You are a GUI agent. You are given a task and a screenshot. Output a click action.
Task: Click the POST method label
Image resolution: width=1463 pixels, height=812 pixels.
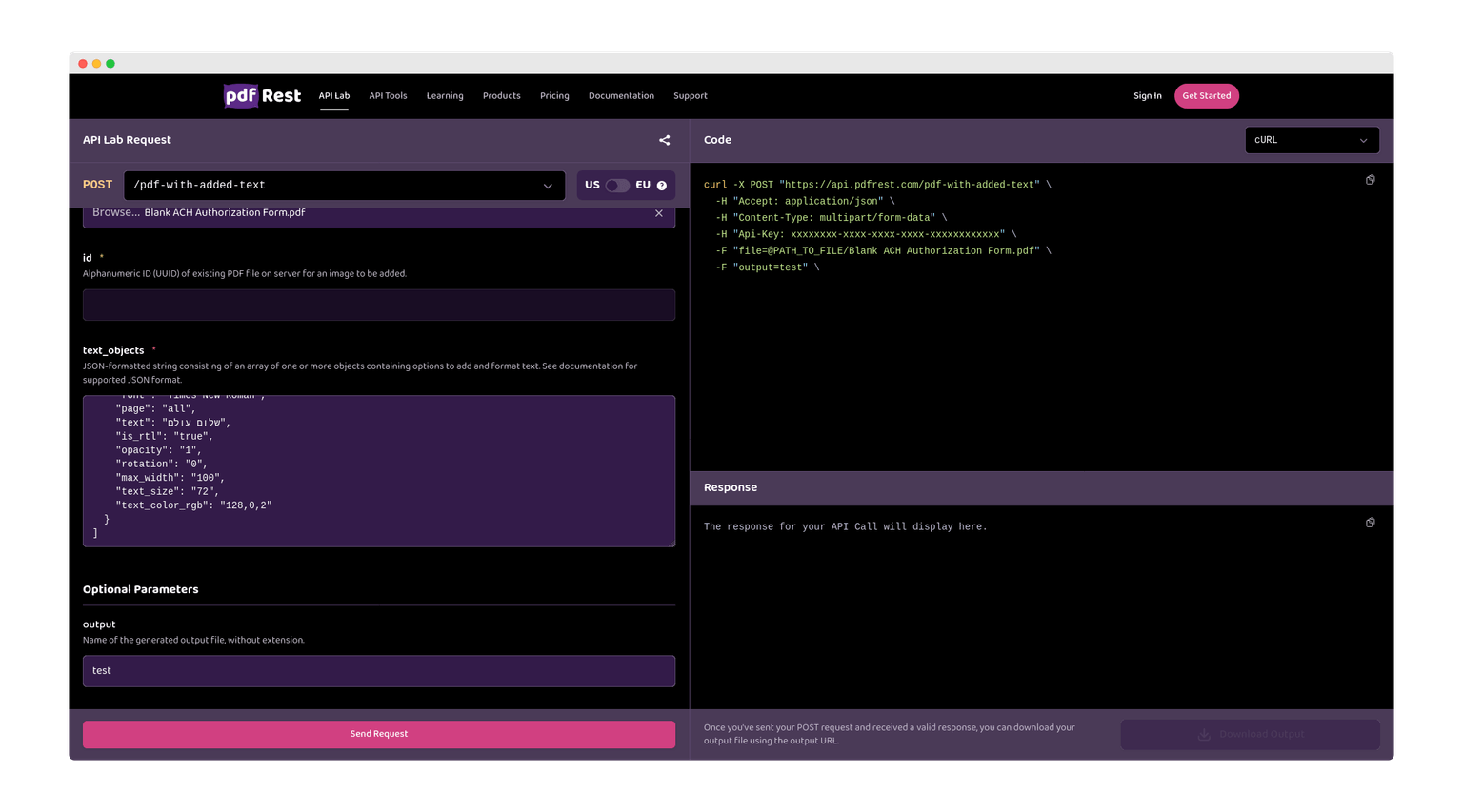(x=97, y=185)
